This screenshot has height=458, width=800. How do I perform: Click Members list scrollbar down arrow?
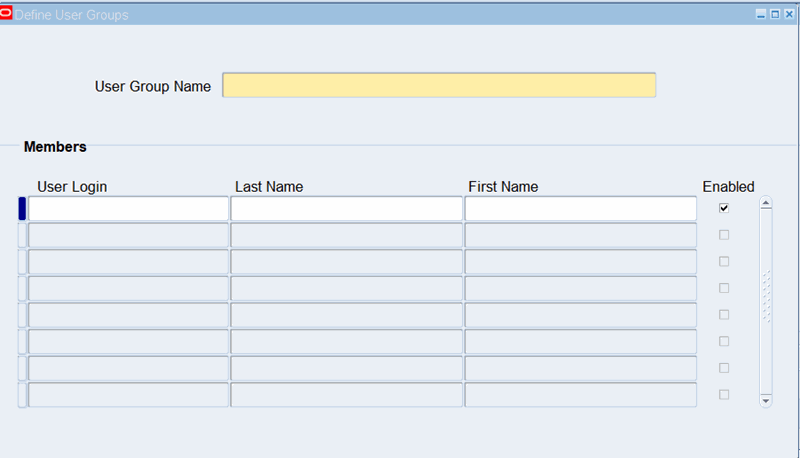pos(765,400)
